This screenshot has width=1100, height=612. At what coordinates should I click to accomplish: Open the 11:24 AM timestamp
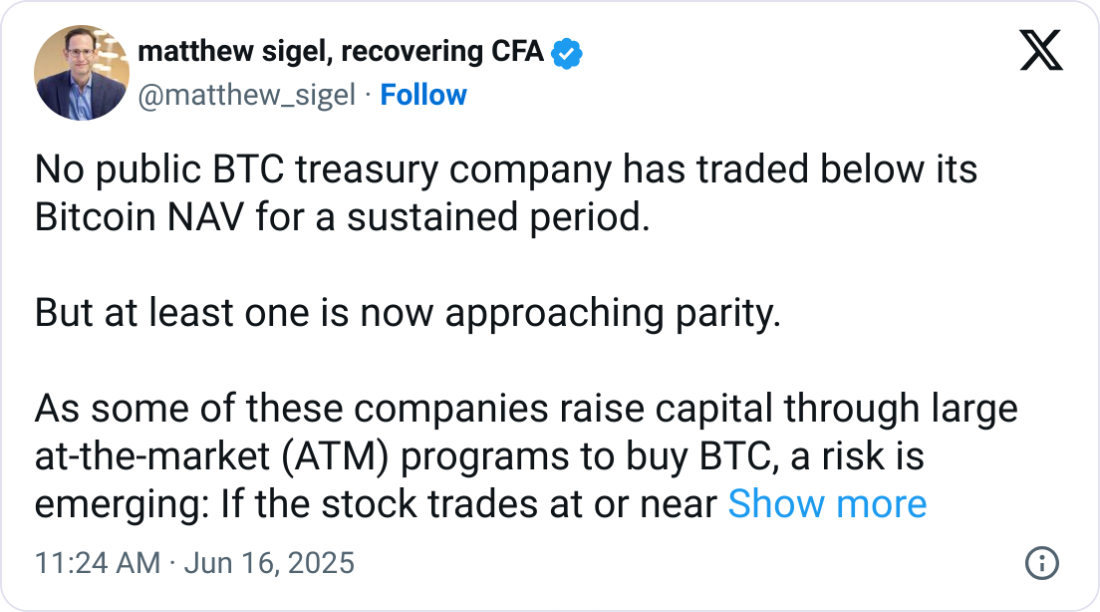click(x=97, y=563)
